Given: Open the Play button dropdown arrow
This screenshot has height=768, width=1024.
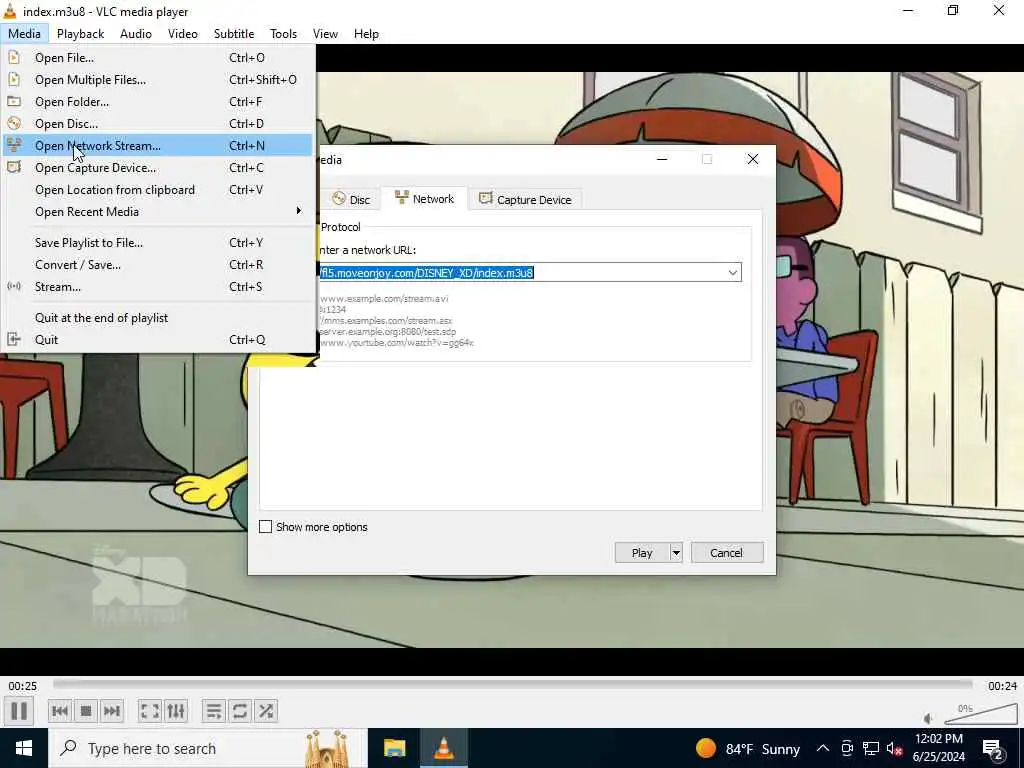Looking at the screenshot, I should pyautogui.click(x=676, y=552).
